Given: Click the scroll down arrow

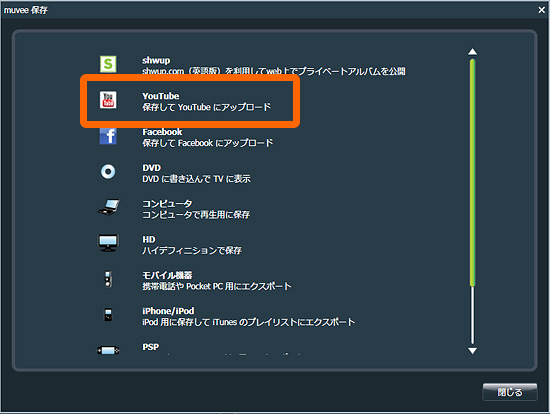Looking at the screenshot, I should point(472,350).
